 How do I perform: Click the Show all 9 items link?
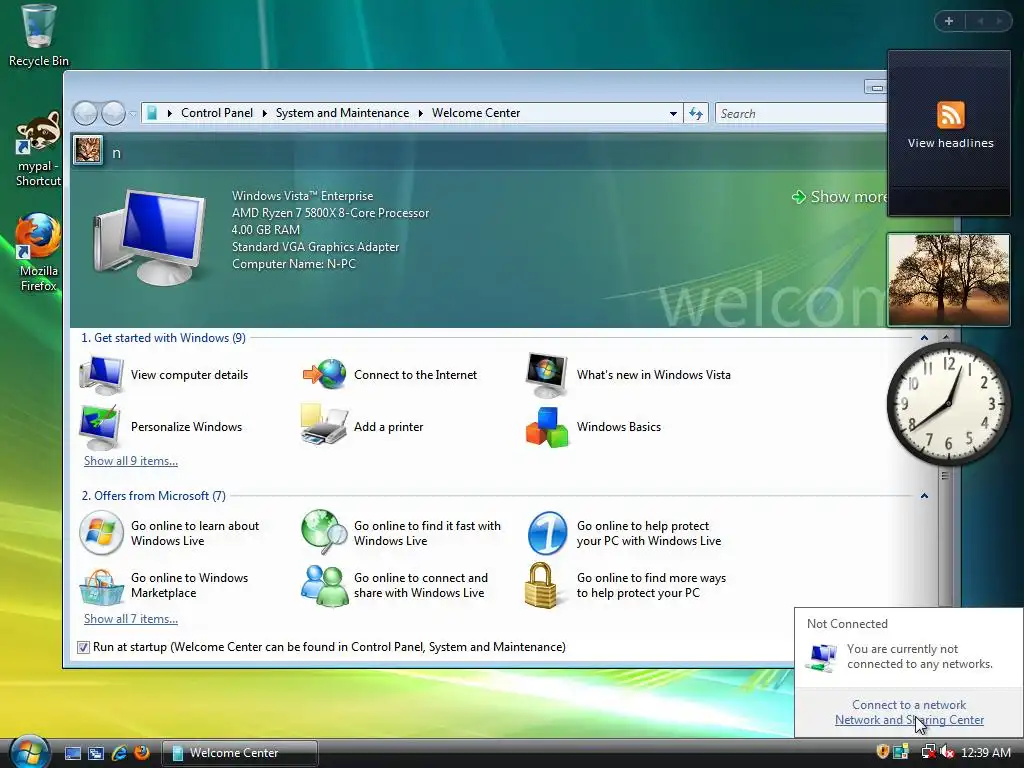tap(131, 461)
